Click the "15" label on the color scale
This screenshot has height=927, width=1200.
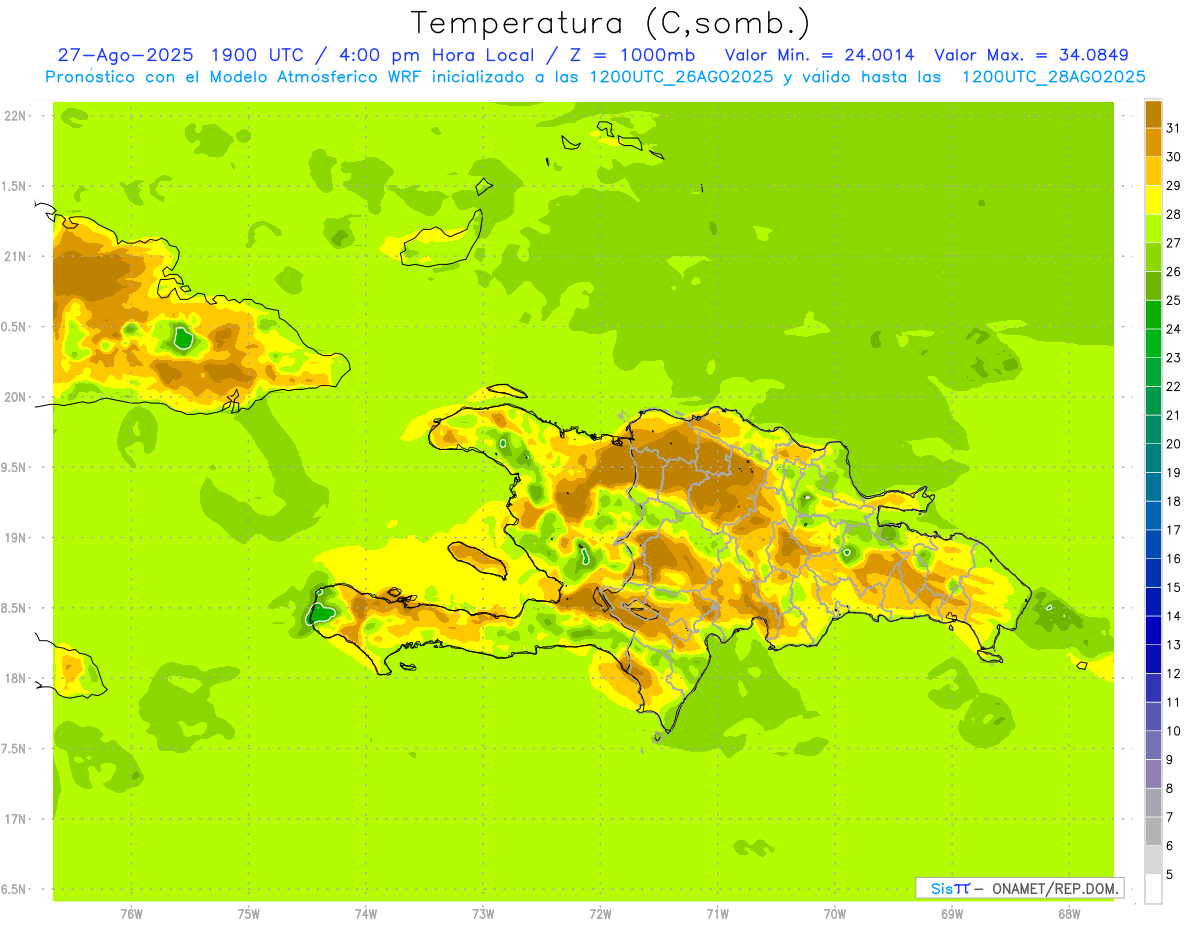tap(1174, 588)
